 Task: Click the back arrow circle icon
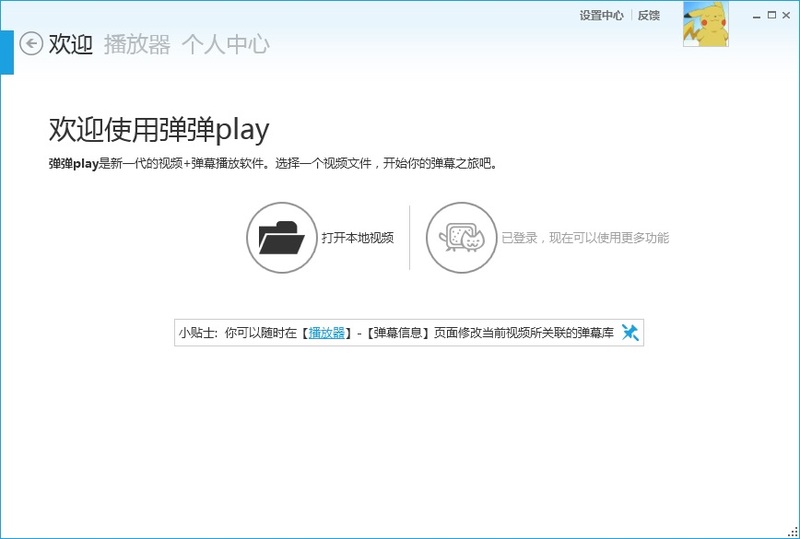(x=31, y=43)
